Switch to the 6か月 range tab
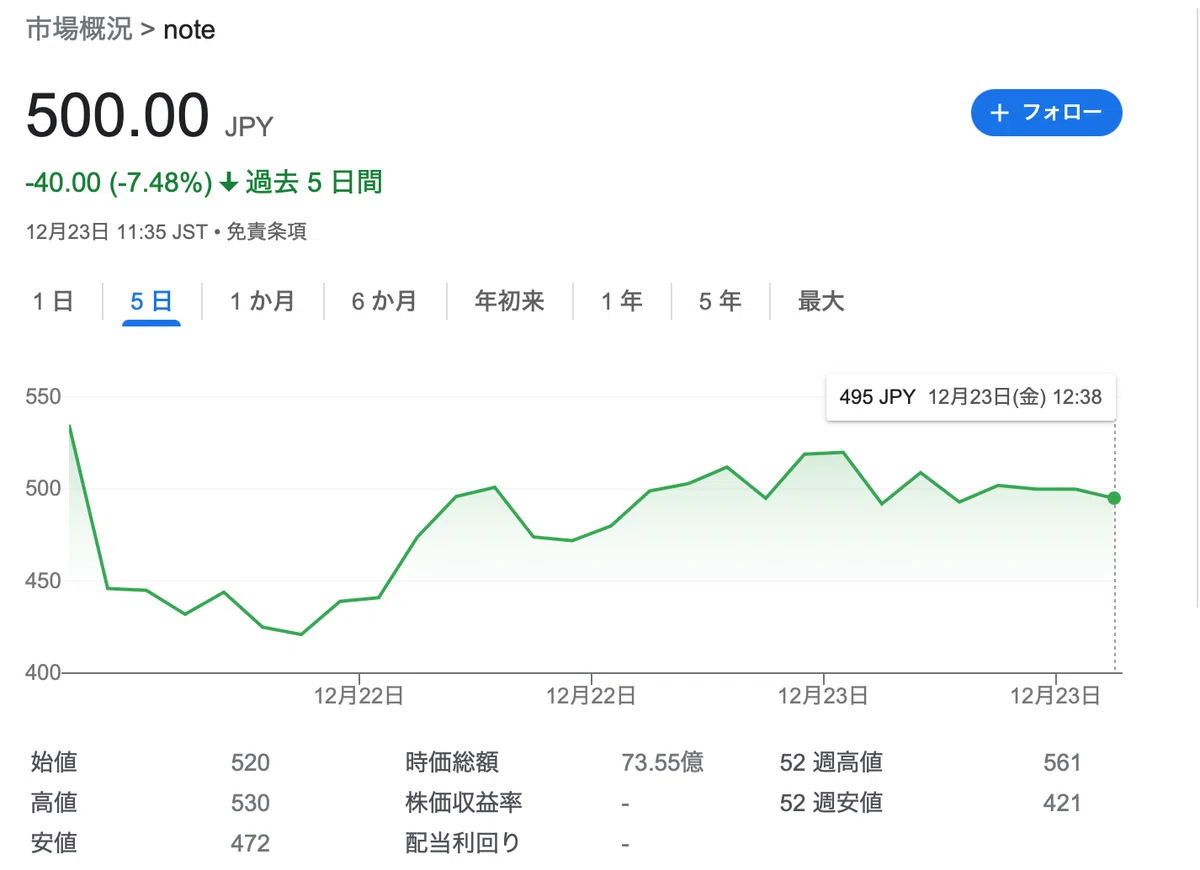This screenshot has width=1200, height=870. pos(384,301)
